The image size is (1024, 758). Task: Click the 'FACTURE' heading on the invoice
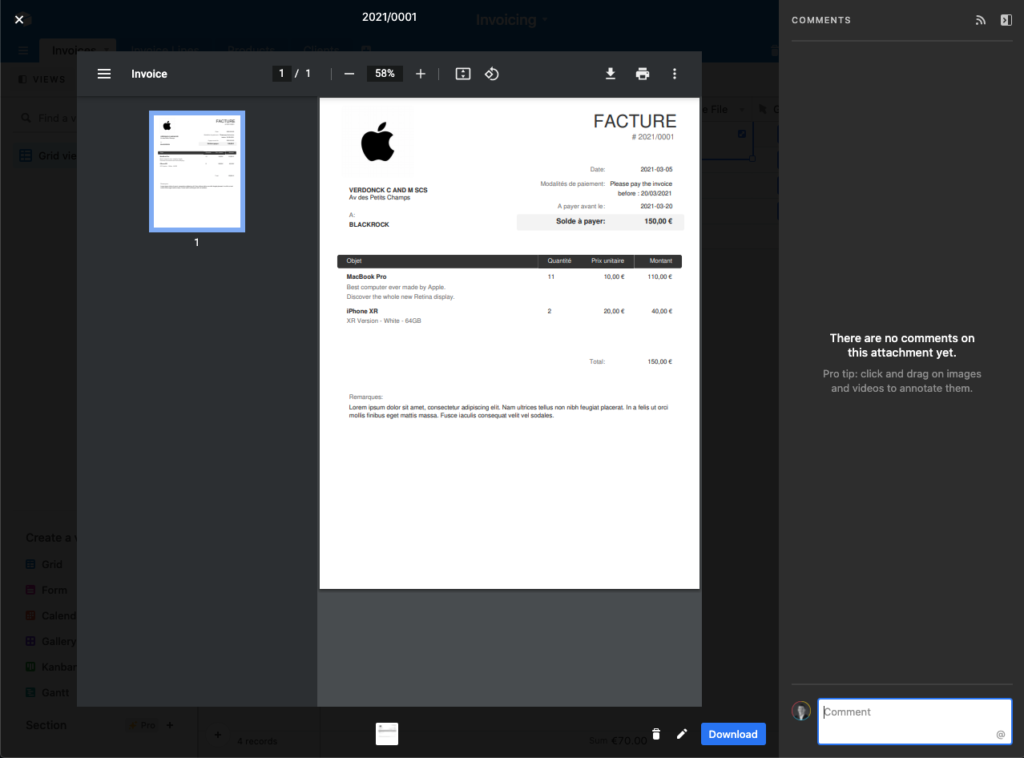[634, 121]
